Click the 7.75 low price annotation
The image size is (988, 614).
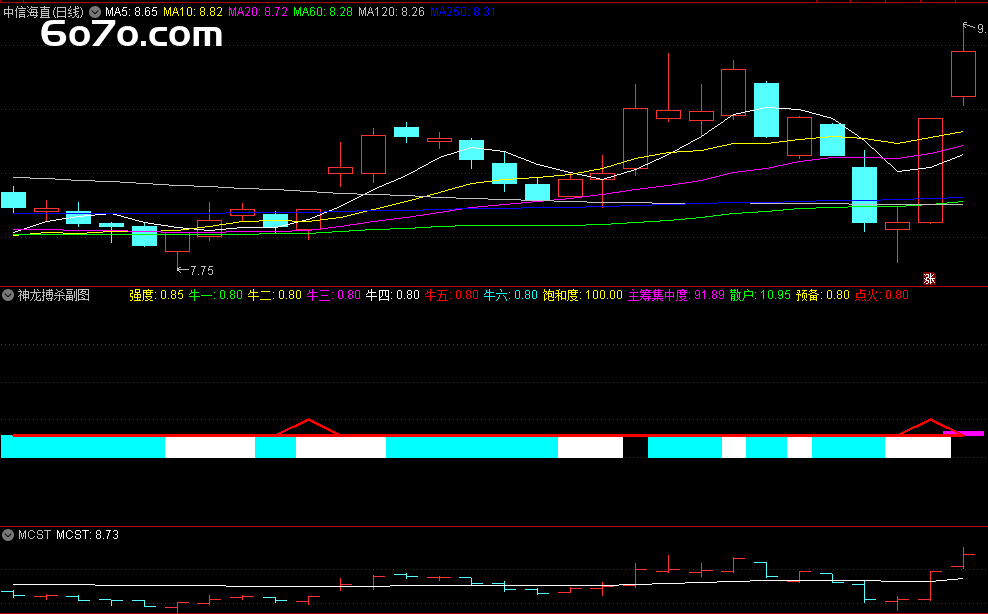click(x=195, y=270)
